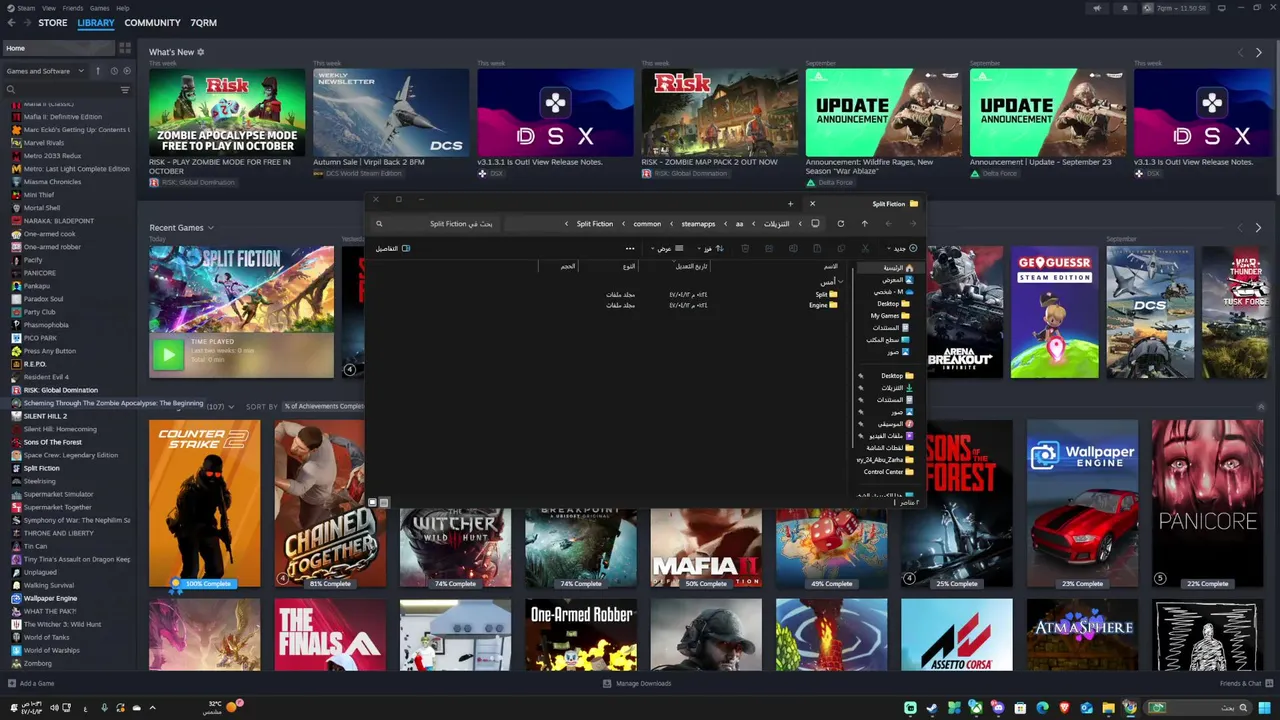This screenshot has width=1280, height=720.
Task: Click the sort ascending arrow in library sidebar
Action: click(x=98, y=71)
